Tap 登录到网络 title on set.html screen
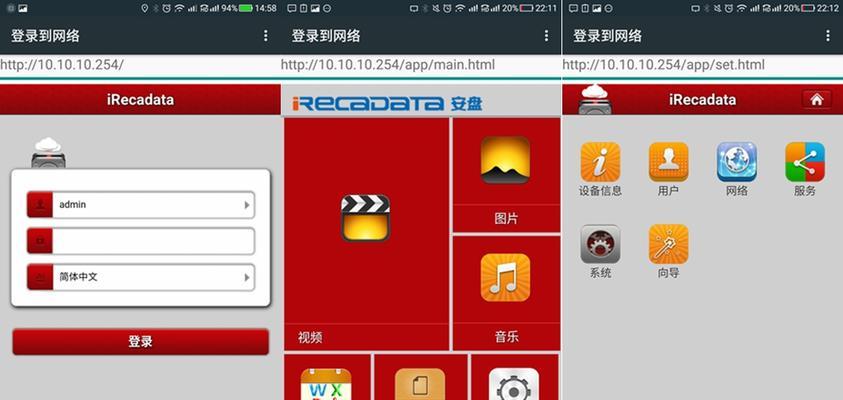This screenshot has width=843, height=400. pyautogui.click(x=607, y=36)
